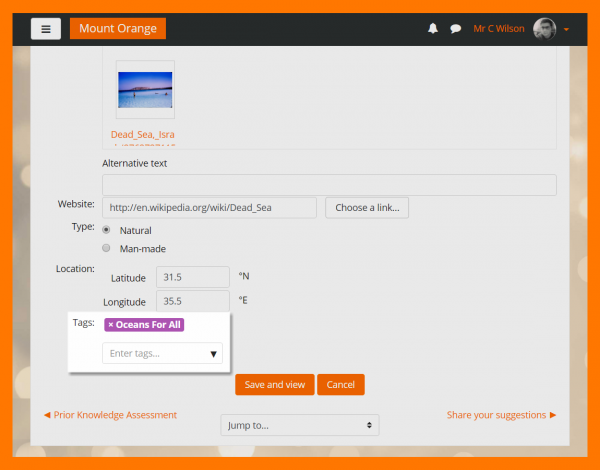
Task: Focus the Latitude input field
Action: click(x=192, y=277)
